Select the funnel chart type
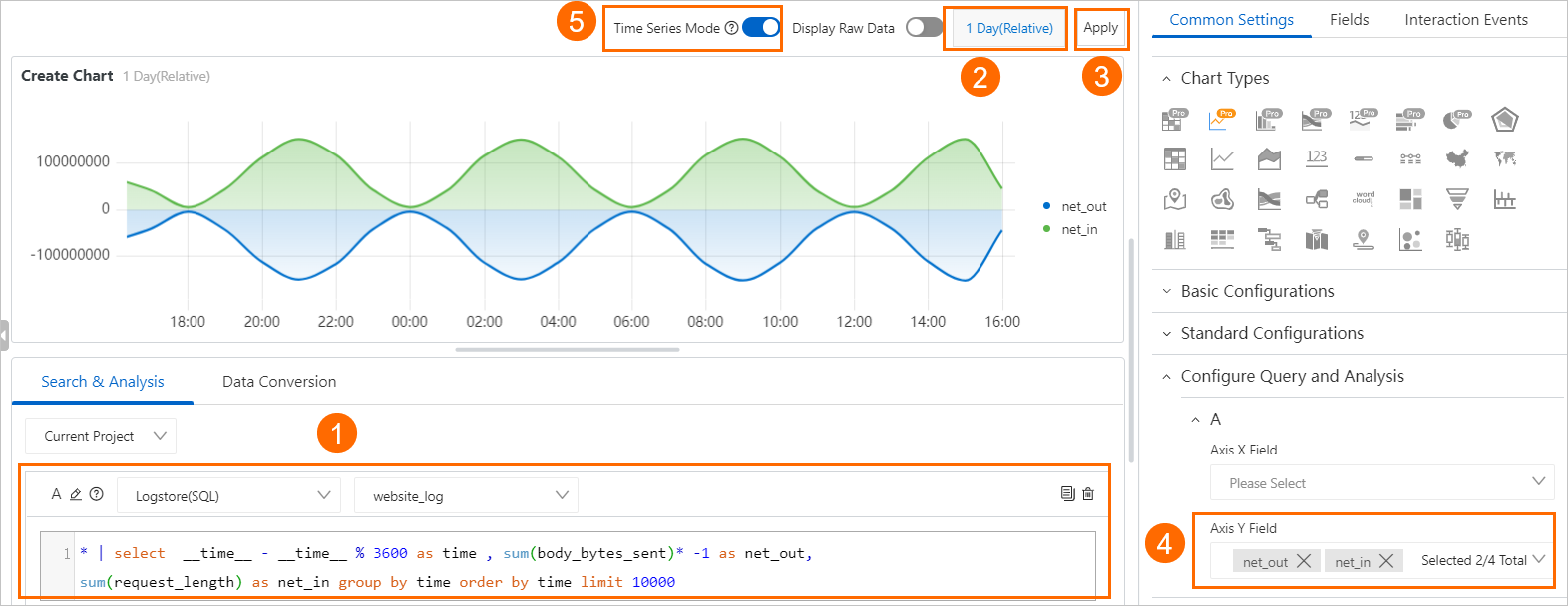This screenshot has height=606, width=1568. tap(1457, 199)
